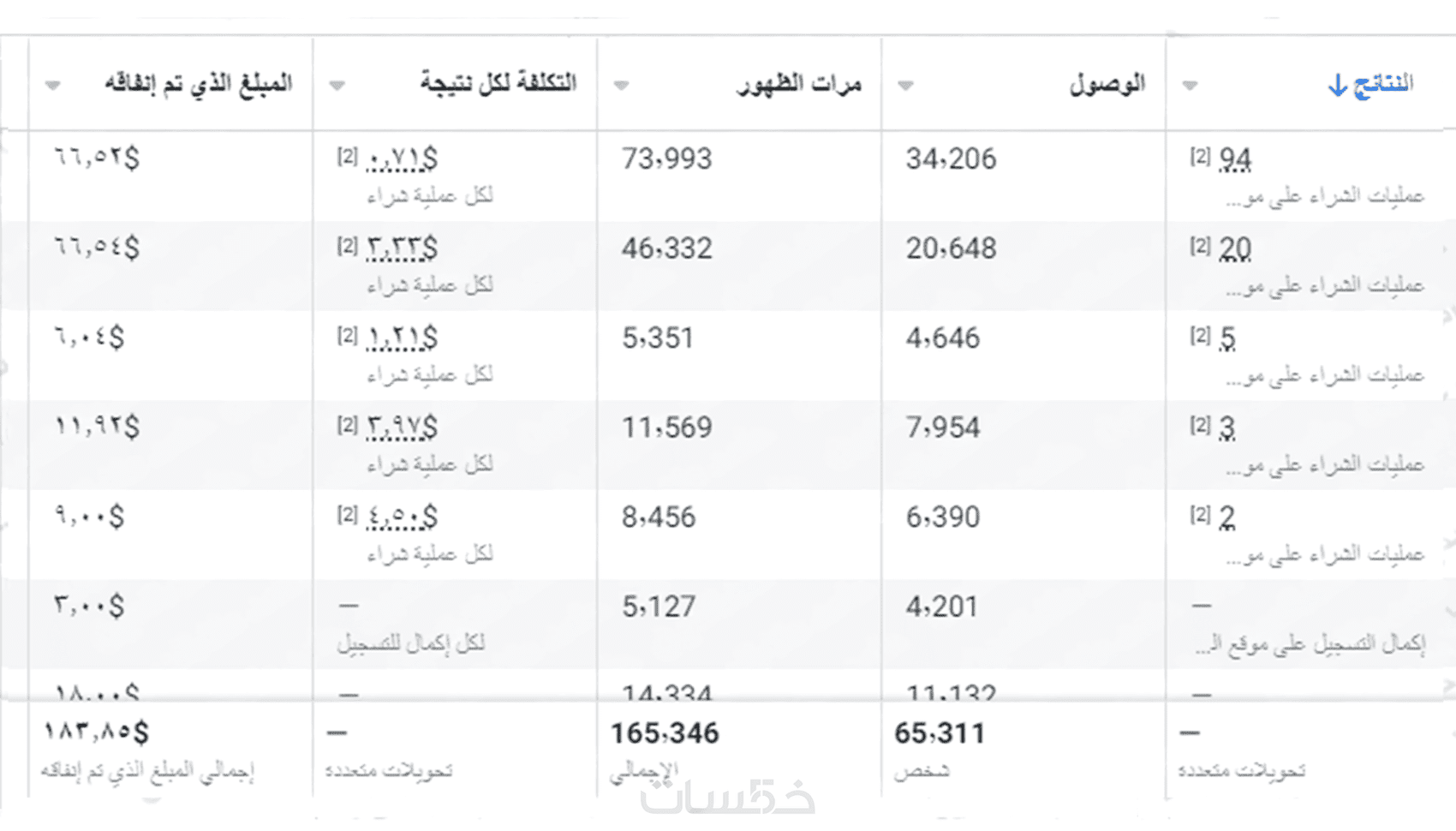Open the النتائج (Results) column dropdown arrow

[x=1190, y=85]
